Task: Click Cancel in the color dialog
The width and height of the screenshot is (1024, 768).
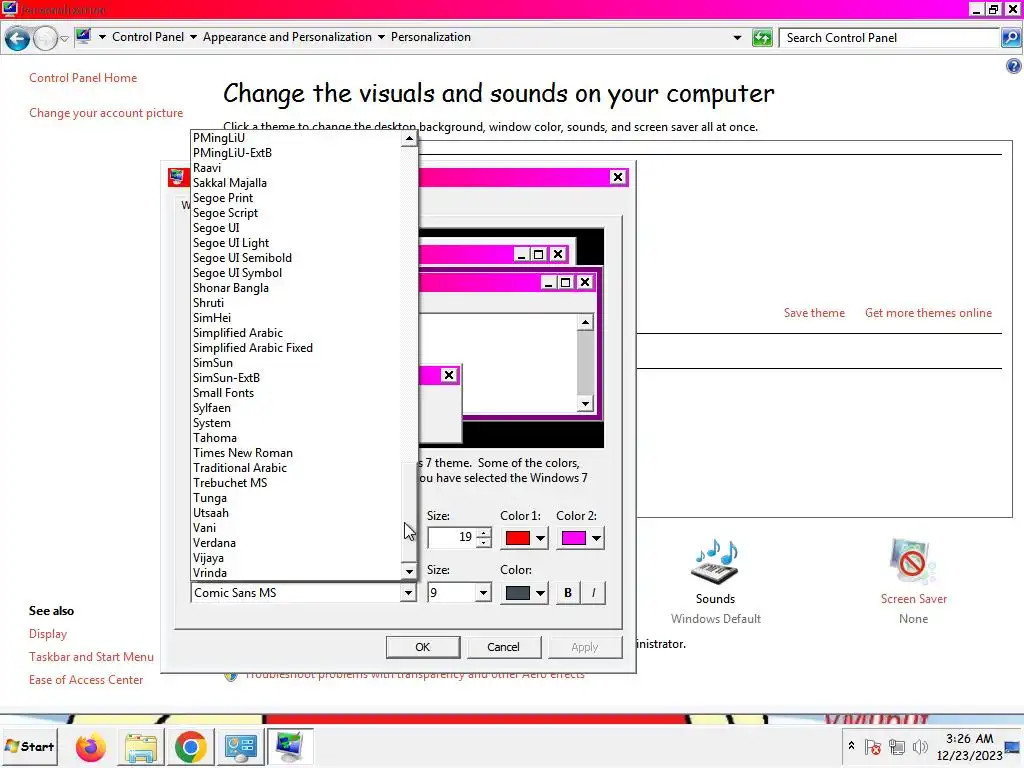Action: pos(503,647)
